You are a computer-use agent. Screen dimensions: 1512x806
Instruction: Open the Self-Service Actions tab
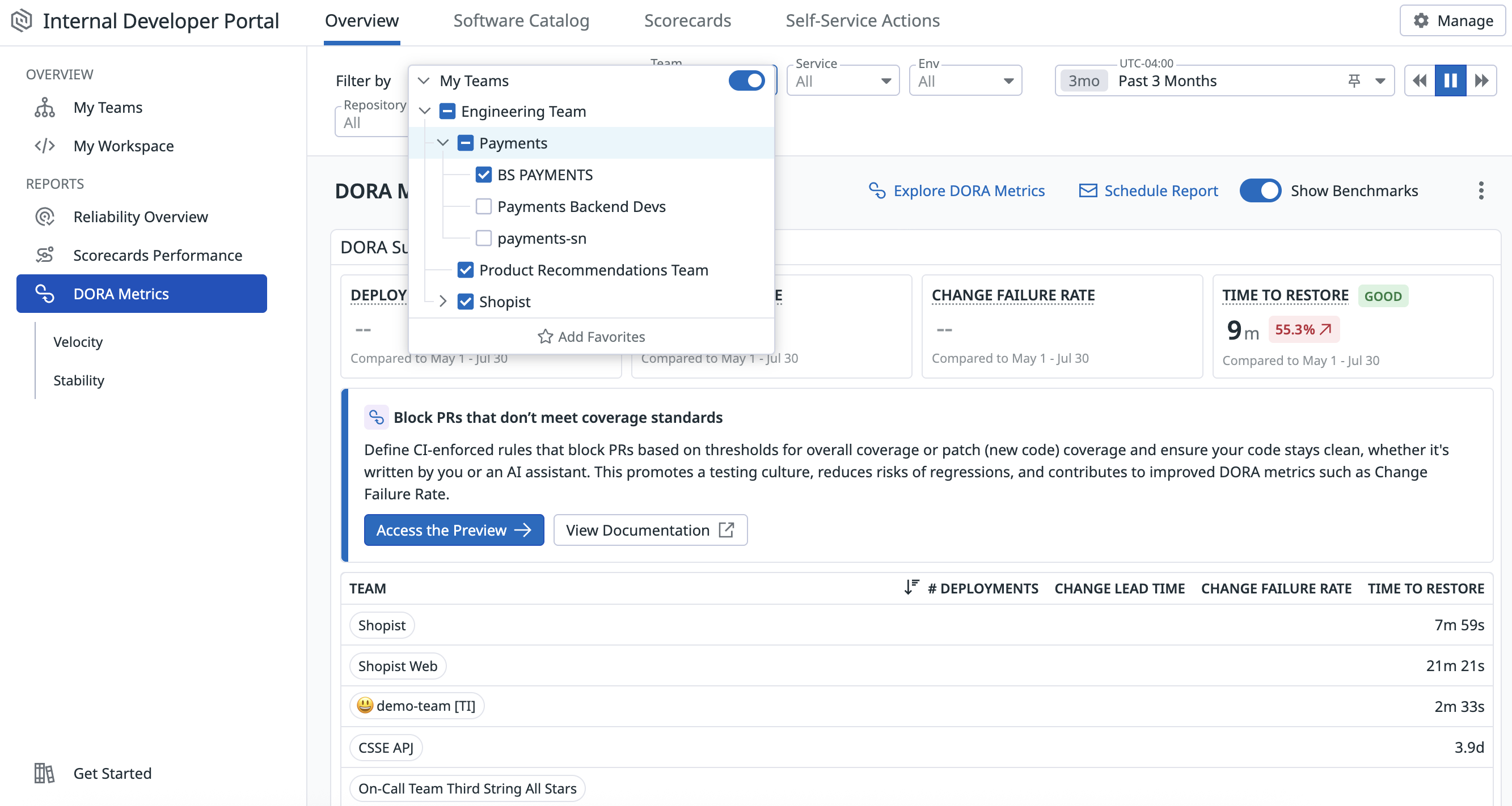(862, 20)
